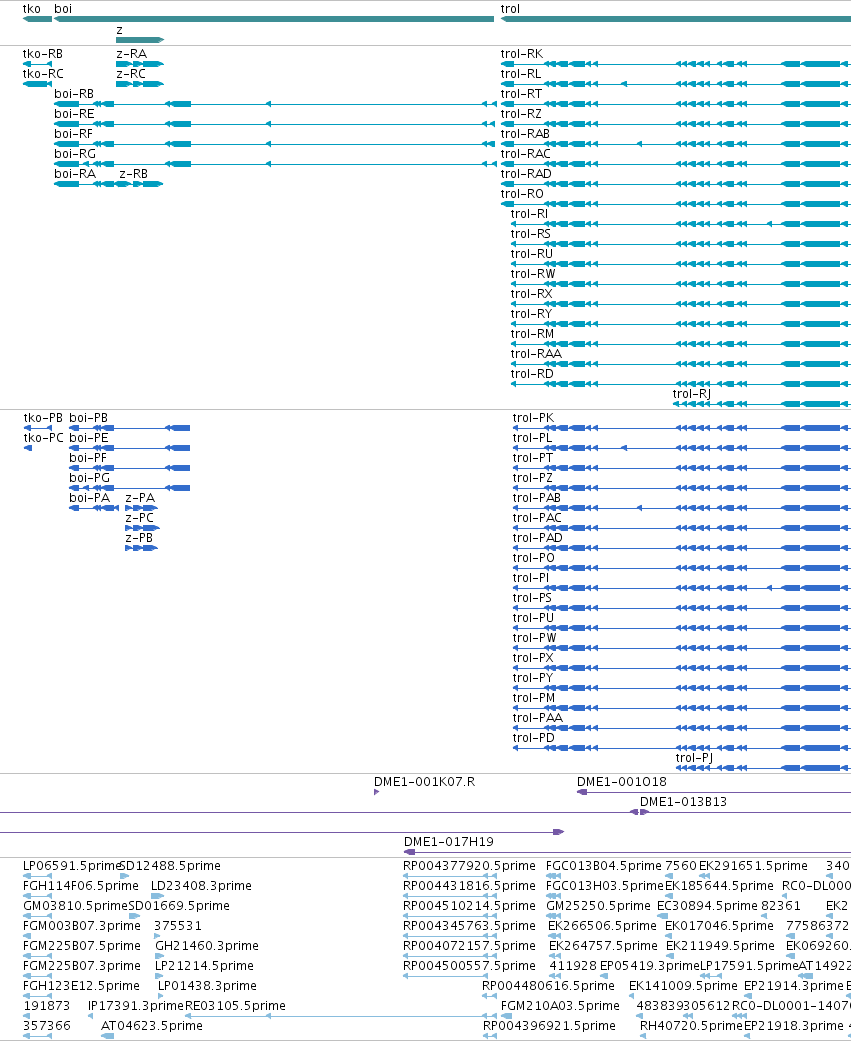
Task: Click protein trol-PK label
Action: click(533, 418)
